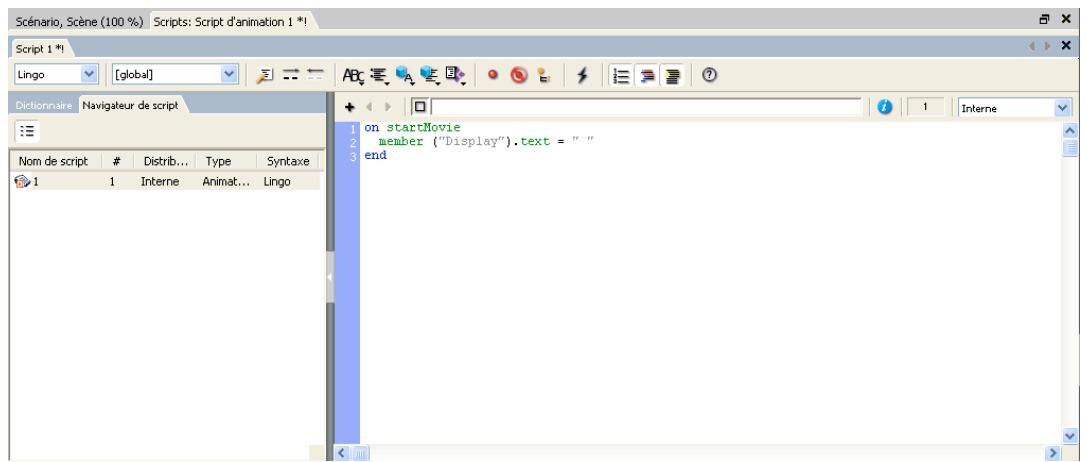Click the Ignore breakpoints crossed red icon
The width and height of the screenshot is (1087, 462).
(519, 75)
